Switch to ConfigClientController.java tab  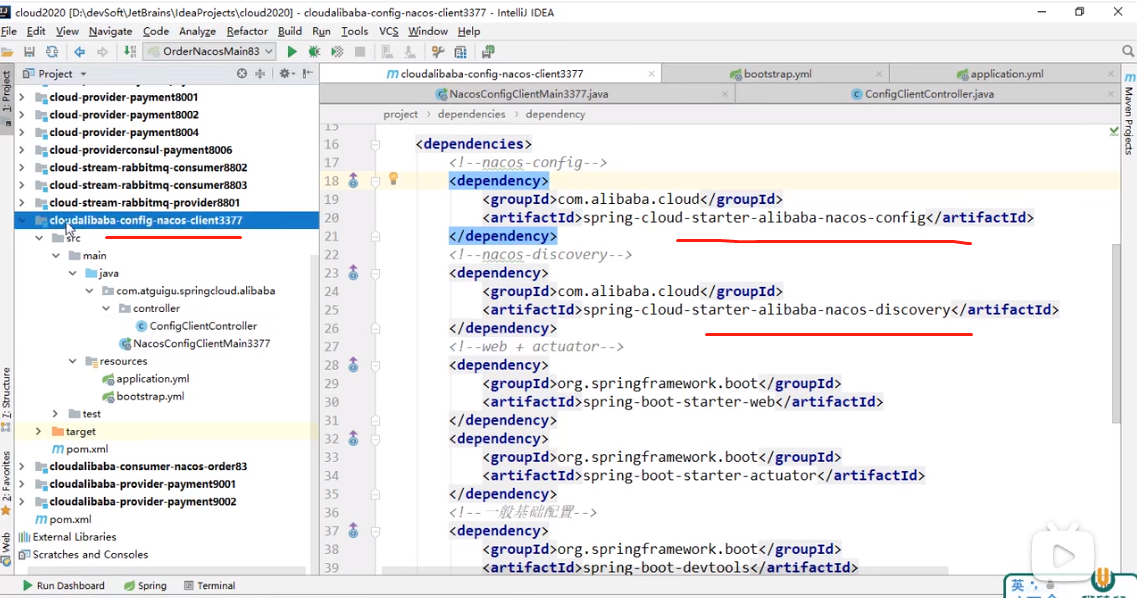pos(929,94)
